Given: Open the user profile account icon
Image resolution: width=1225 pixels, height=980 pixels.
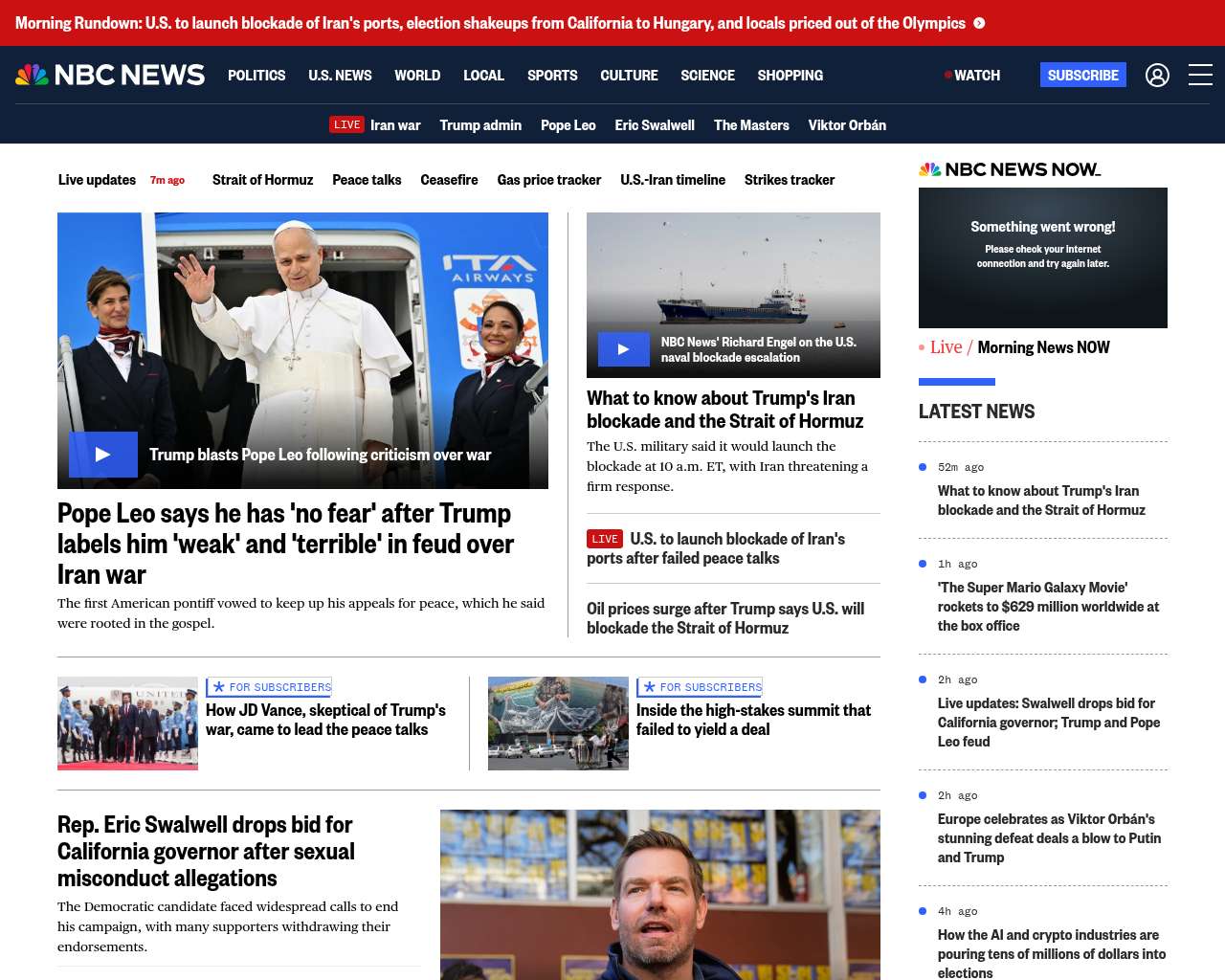Looking at the screenshot, I should point(1157,75).
